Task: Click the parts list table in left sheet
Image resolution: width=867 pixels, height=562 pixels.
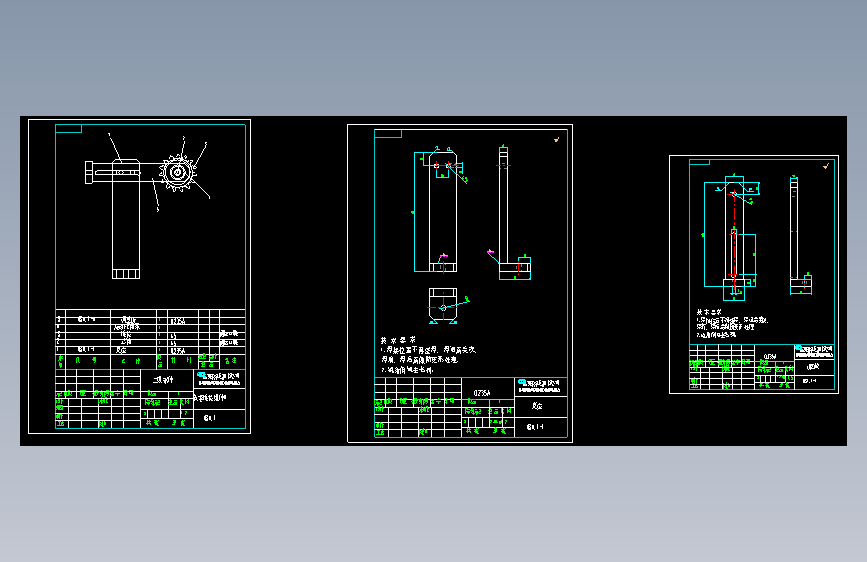Action: pos(150,339)
